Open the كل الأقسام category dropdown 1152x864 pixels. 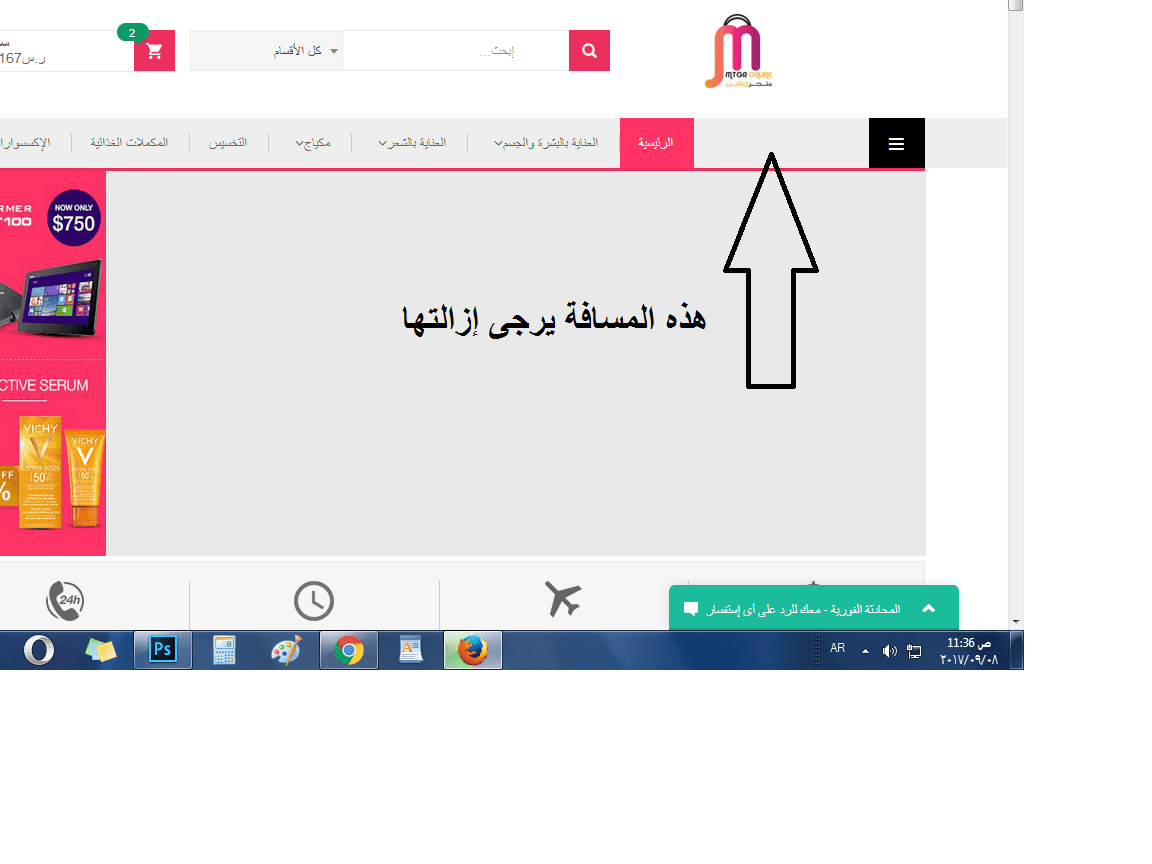pyautogui.click(x=267, y=51)
